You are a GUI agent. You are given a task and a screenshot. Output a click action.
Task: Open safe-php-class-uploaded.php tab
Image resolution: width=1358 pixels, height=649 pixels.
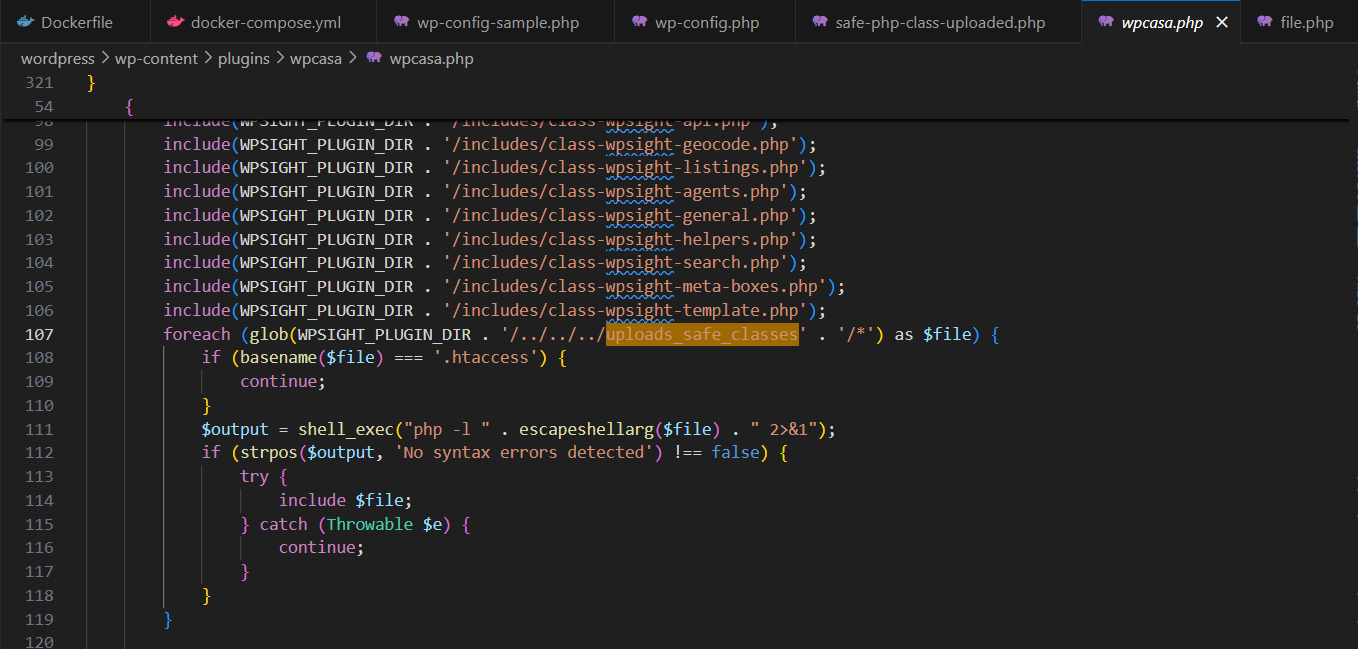(x=938, y=22)
